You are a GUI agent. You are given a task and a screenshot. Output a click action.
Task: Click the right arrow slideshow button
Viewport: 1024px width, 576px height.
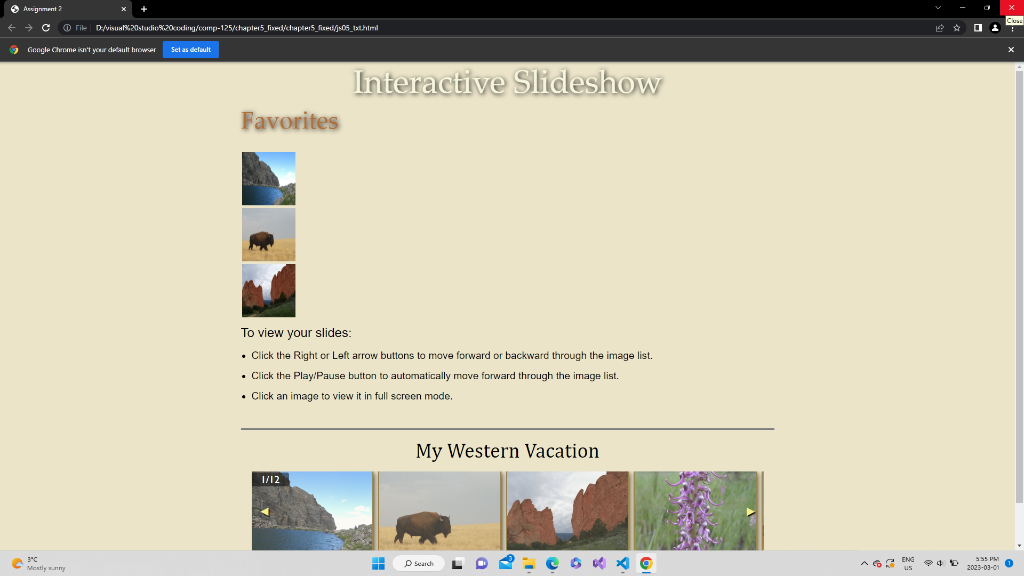point(750,512)
